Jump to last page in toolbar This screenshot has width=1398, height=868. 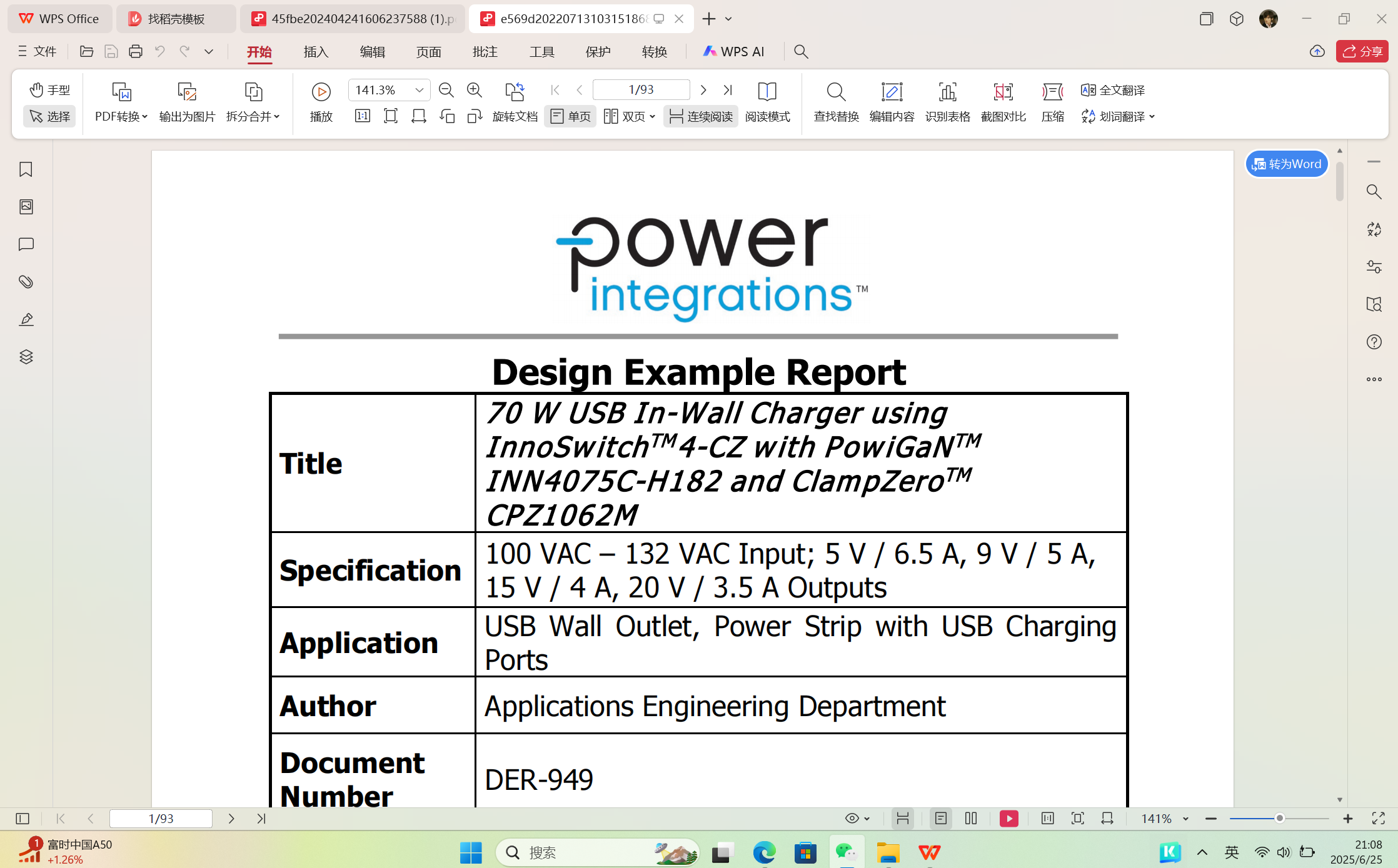728,90
